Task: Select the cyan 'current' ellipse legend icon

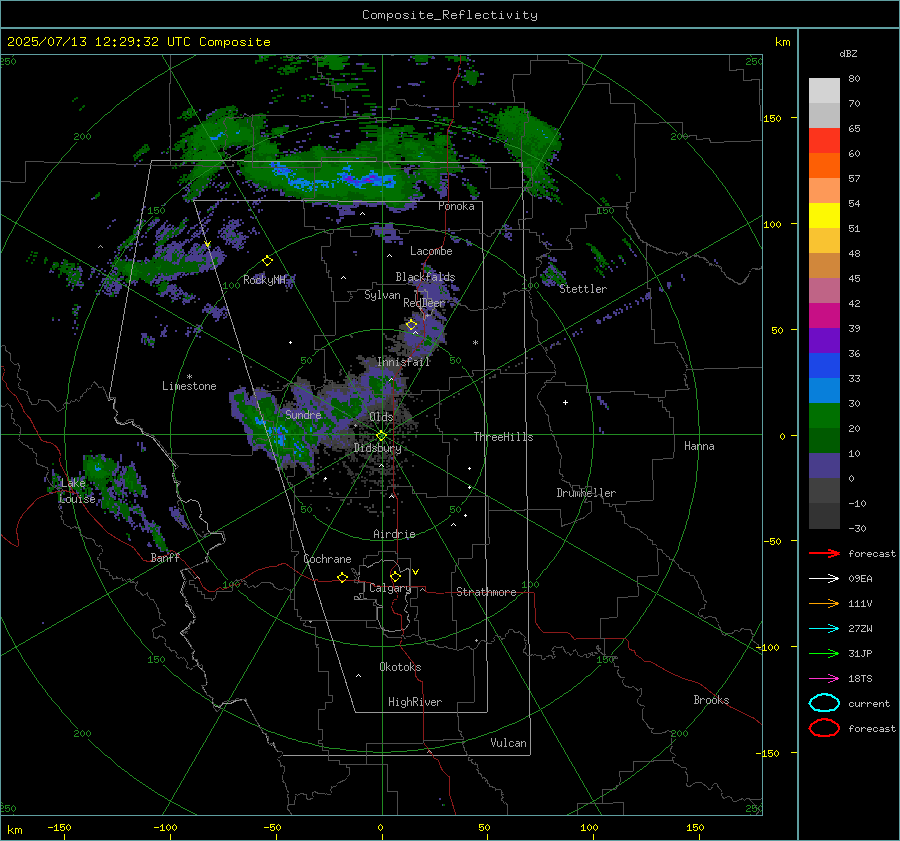Action: [824, 703]
